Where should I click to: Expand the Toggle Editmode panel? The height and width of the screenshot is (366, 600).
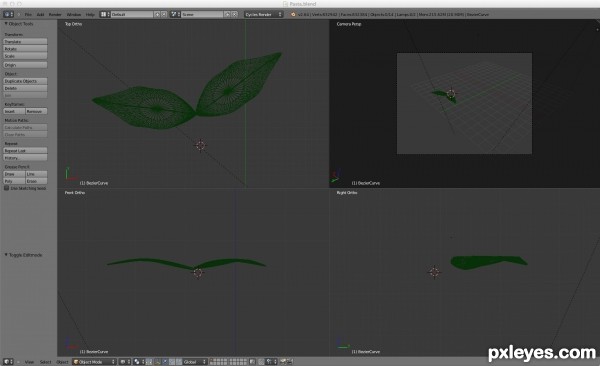coord(6,255)
